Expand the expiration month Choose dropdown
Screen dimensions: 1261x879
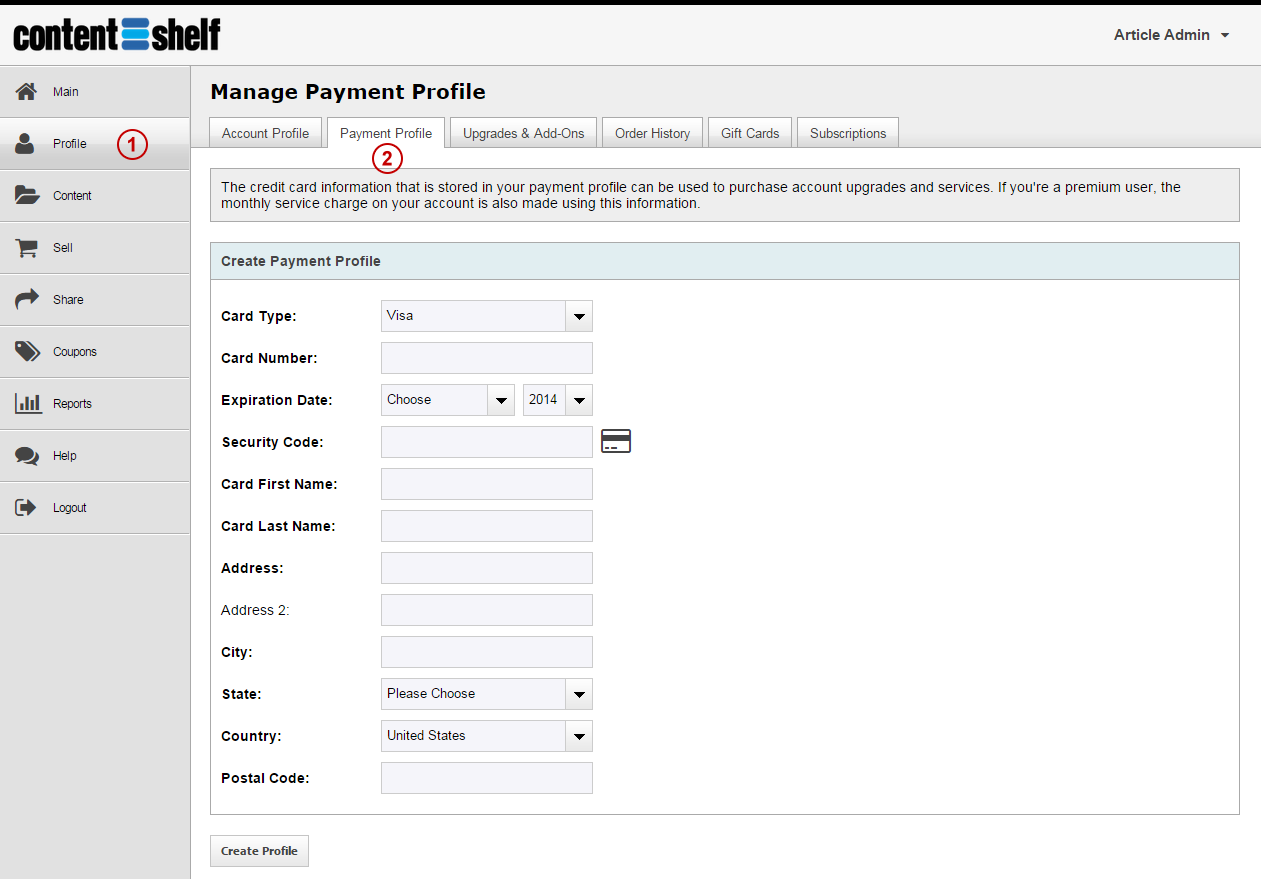point(448,400)
